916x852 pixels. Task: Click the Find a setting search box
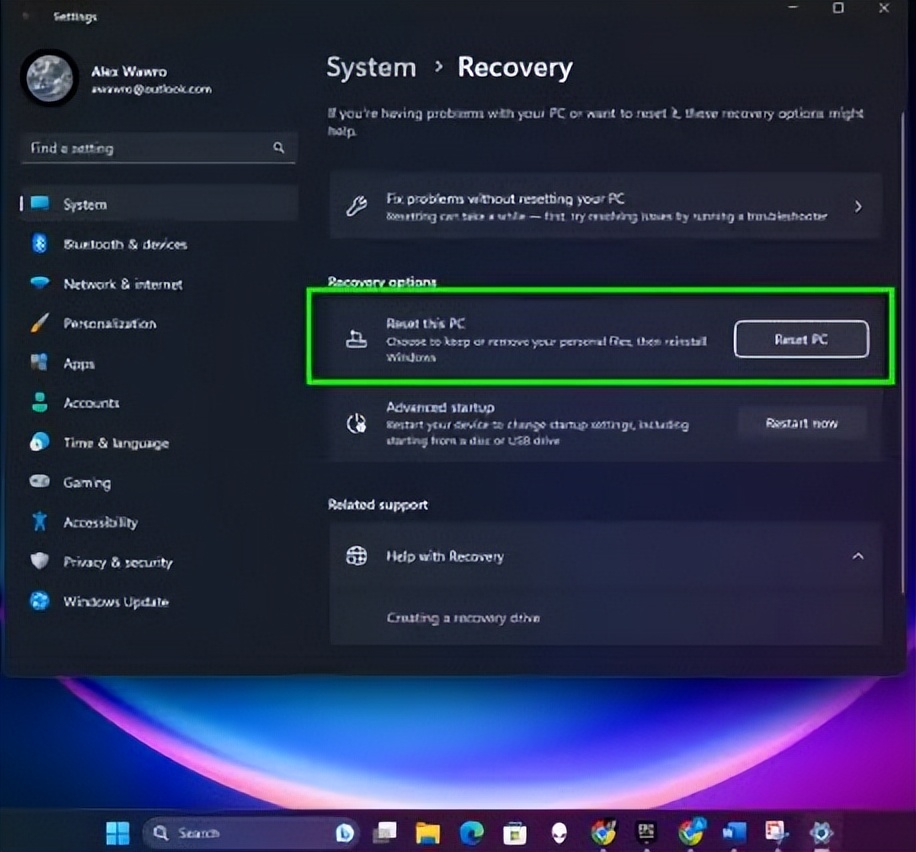click(x=157, y=148)
